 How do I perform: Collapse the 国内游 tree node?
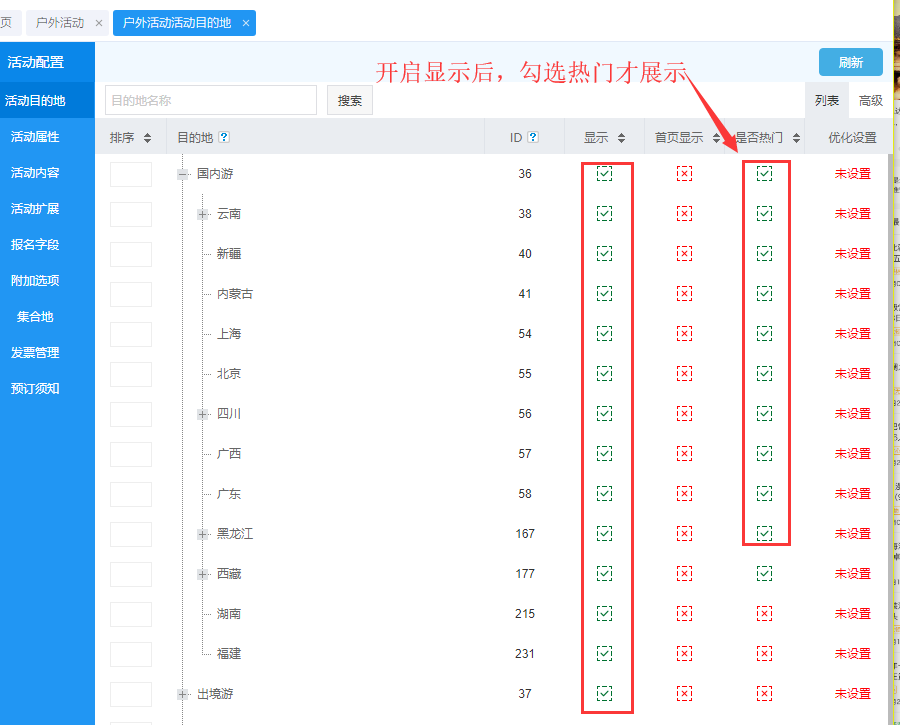(183, 174)
